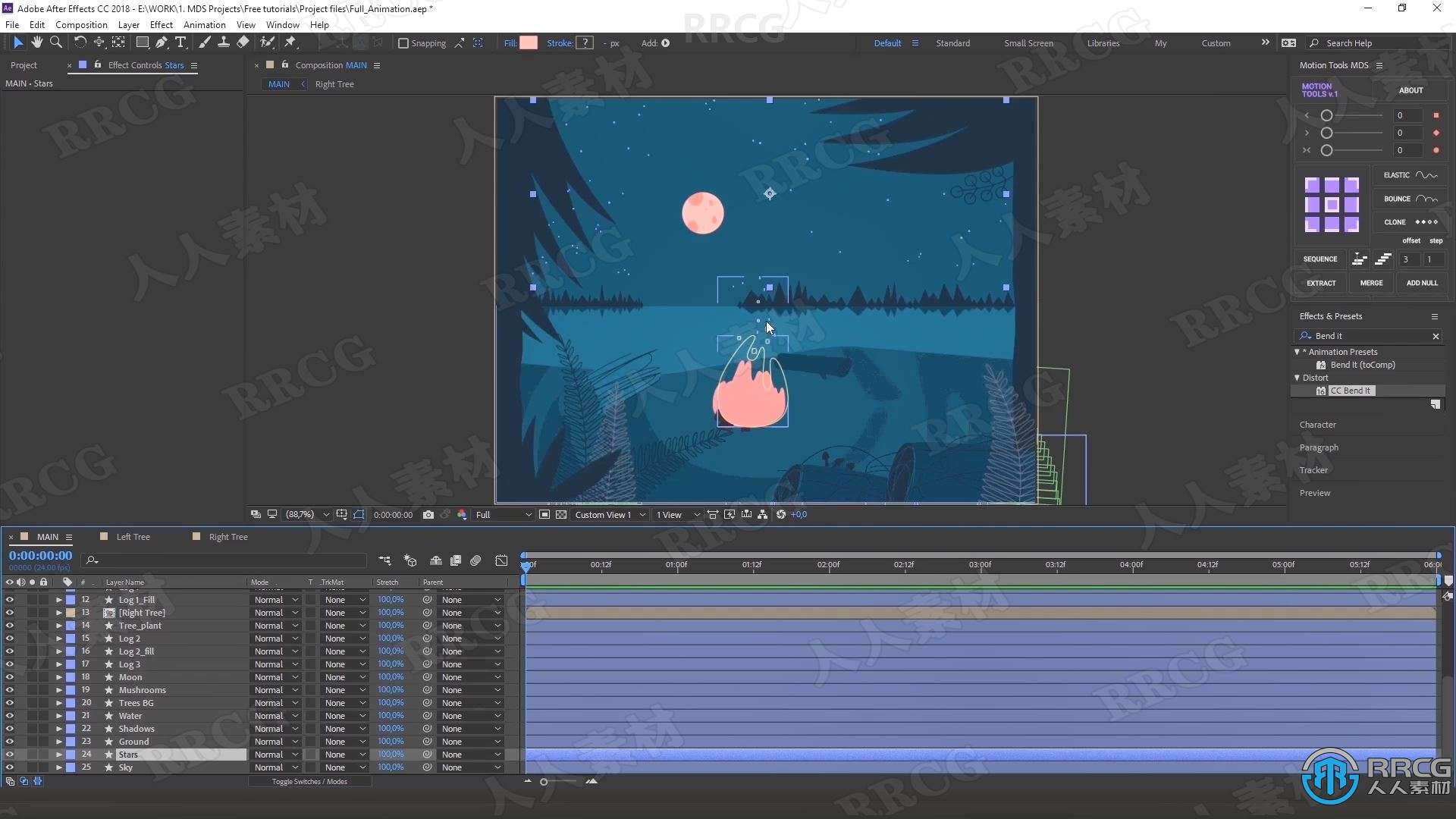Hide the Water layer visibility
The image size is (1456, 819).
(x=9, y=716)
